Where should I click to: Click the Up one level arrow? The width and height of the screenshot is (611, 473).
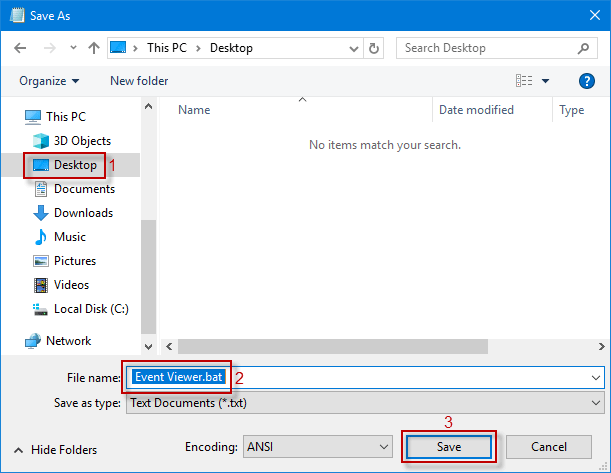pyautogui.click(x=93, y=48)
